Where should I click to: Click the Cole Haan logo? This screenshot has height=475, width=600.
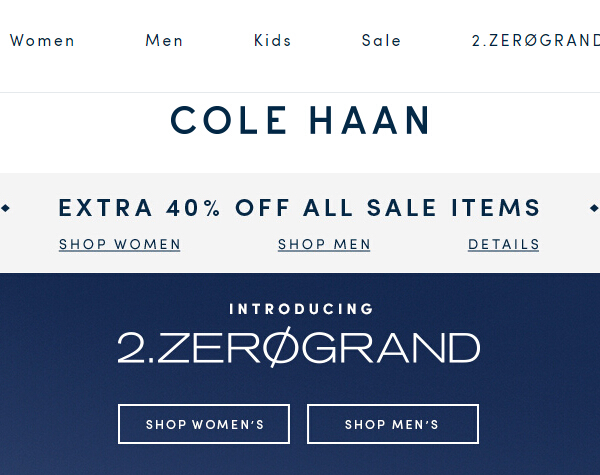(x=300, y=121)
